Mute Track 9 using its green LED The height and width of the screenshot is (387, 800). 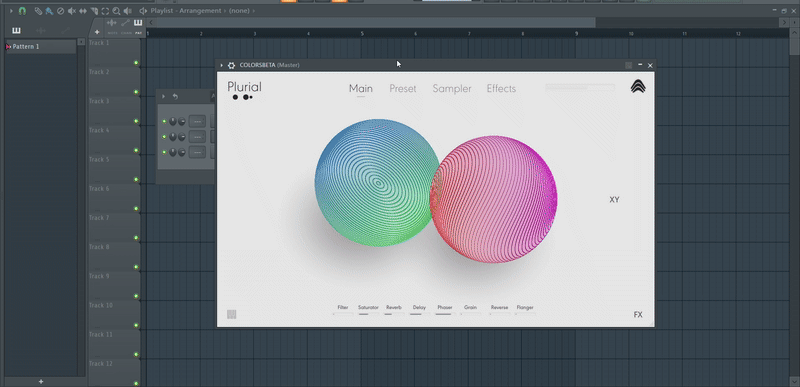136,296
